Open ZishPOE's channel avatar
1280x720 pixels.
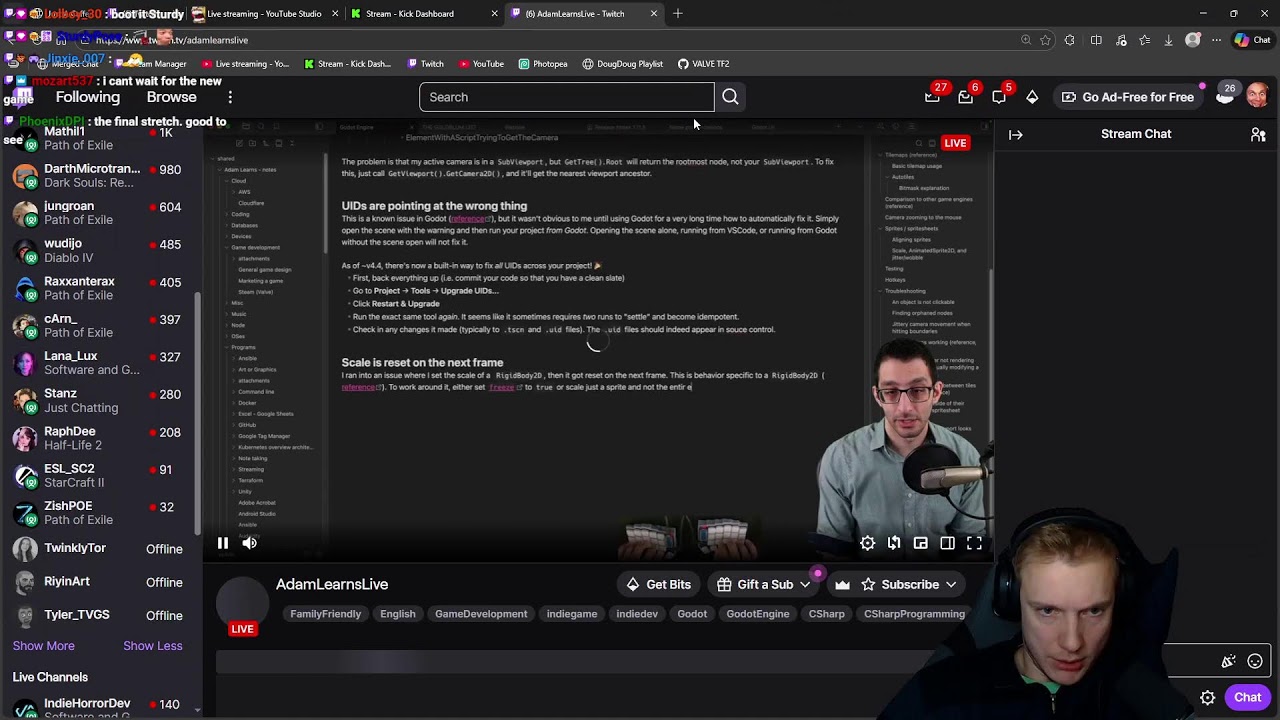26,513
